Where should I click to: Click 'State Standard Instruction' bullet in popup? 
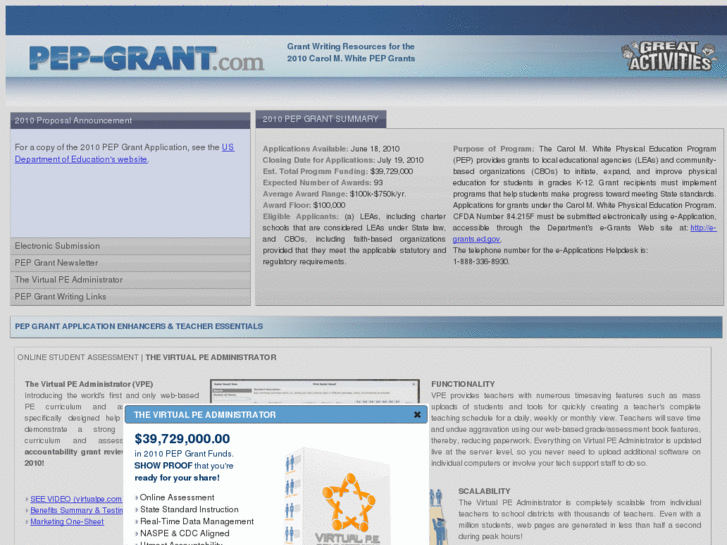189,509
